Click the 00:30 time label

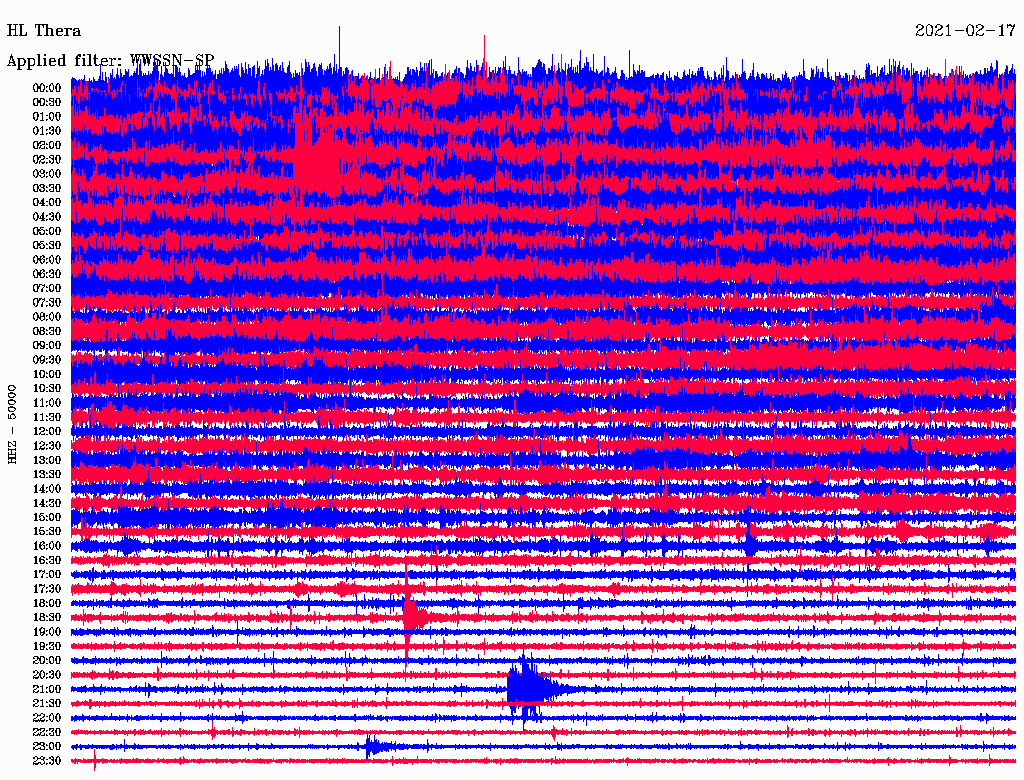tap(47, 102)
